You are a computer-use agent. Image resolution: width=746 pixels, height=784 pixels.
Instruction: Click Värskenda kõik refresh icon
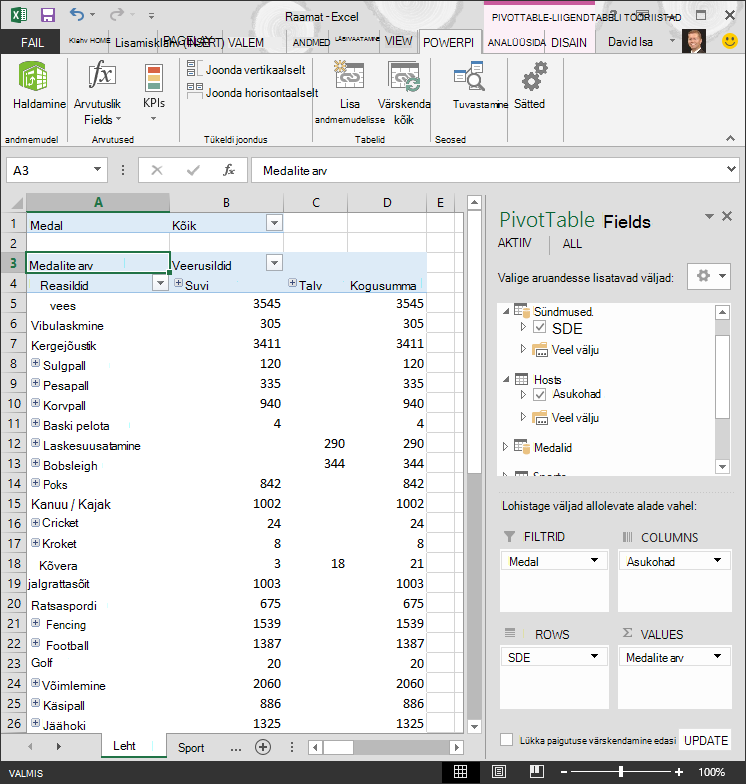click(x=404, y=76)
